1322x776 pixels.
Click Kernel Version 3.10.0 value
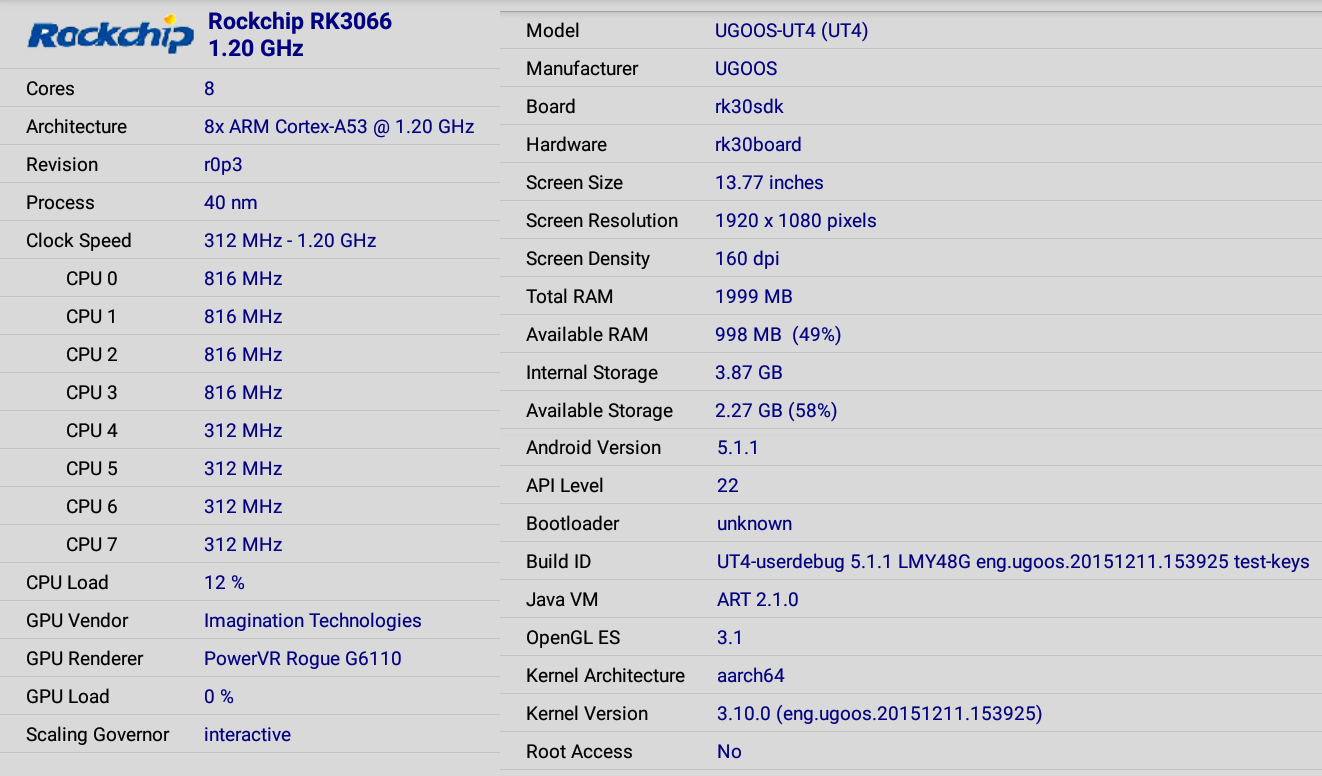click(x=880, y=713)
